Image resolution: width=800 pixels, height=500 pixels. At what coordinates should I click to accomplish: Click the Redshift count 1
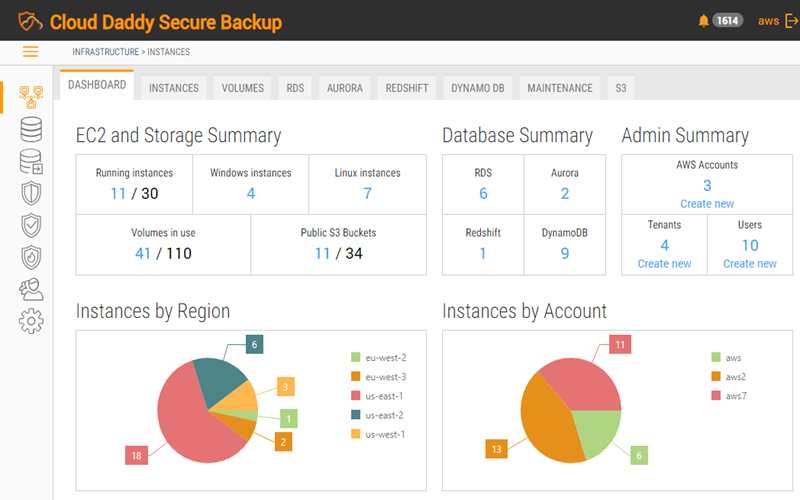(483, 254)
